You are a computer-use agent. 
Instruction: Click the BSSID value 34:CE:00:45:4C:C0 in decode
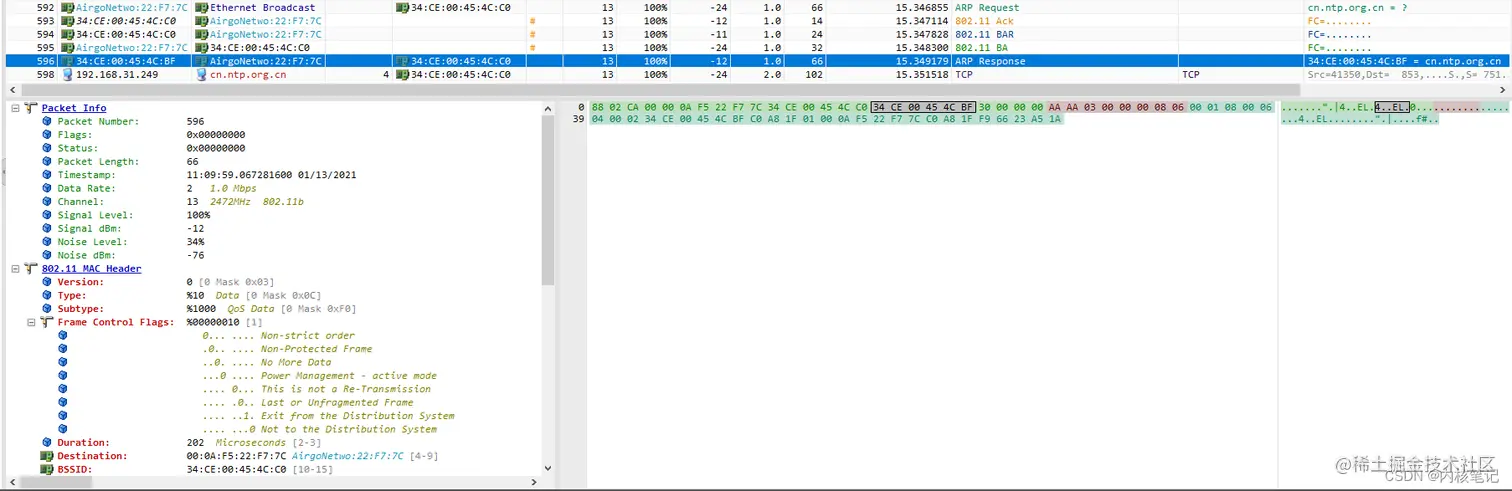click(236, 469)
